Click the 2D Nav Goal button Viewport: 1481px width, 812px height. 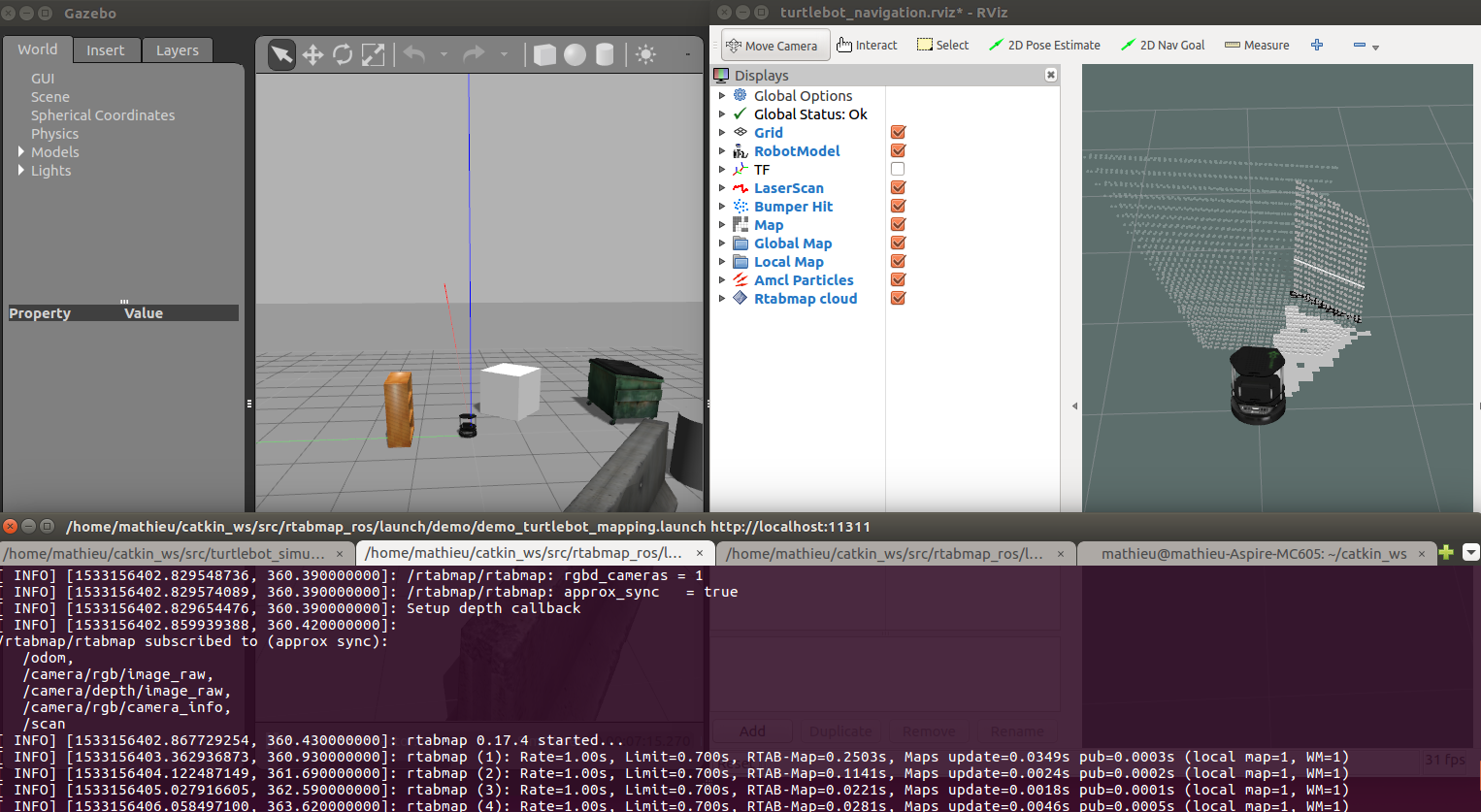pos(1163,45)
